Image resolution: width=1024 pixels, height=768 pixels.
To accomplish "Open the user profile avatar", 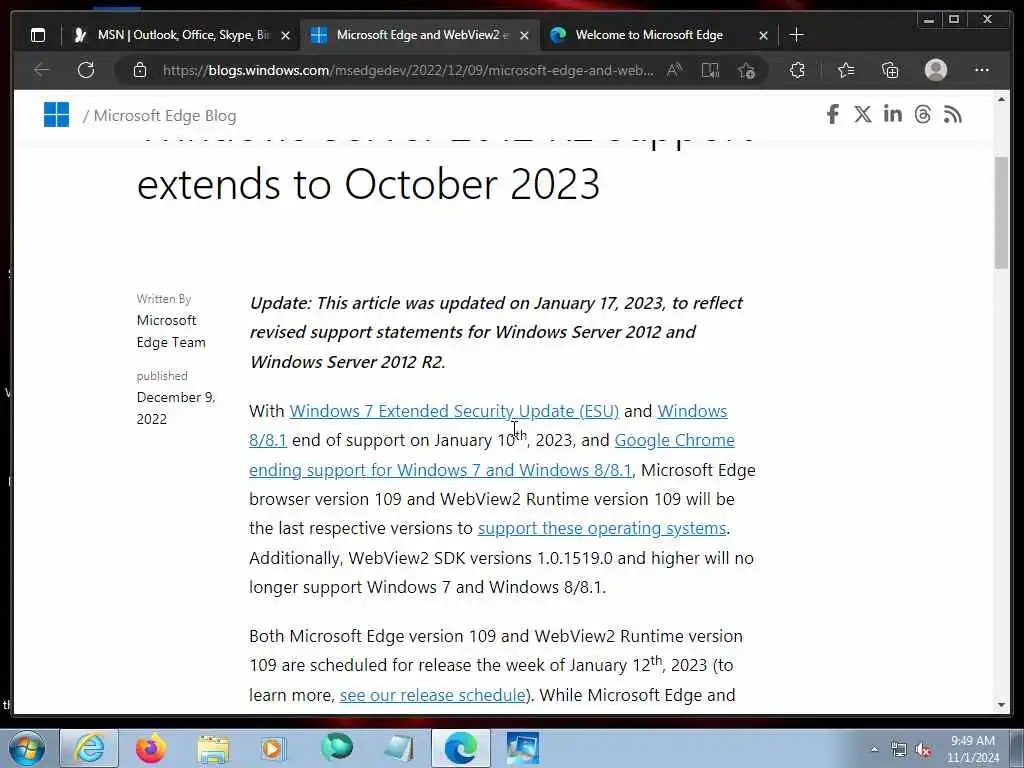I will 936,70.
